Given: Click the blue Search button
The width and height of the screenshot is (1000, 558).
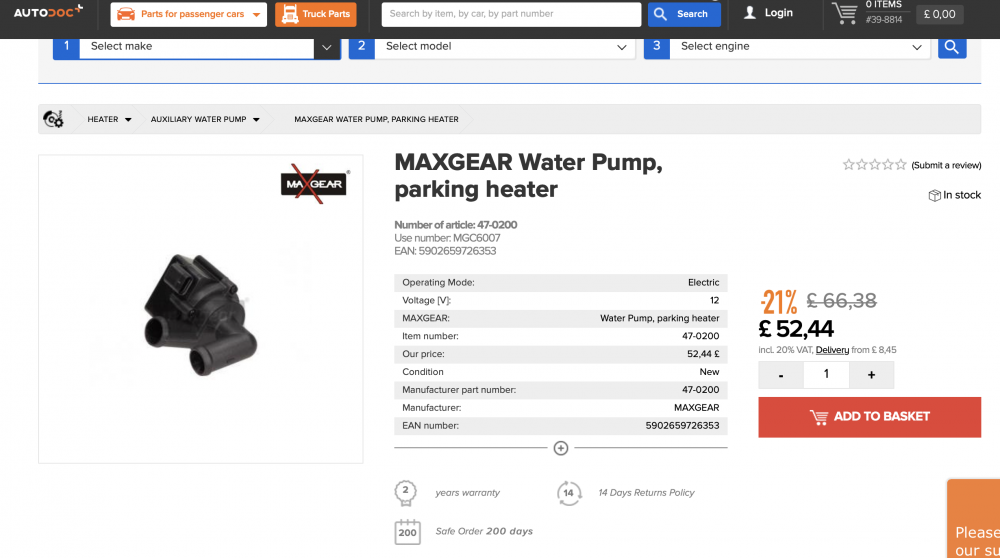Looking at the screenshot, I should click(x=684, y=14).
